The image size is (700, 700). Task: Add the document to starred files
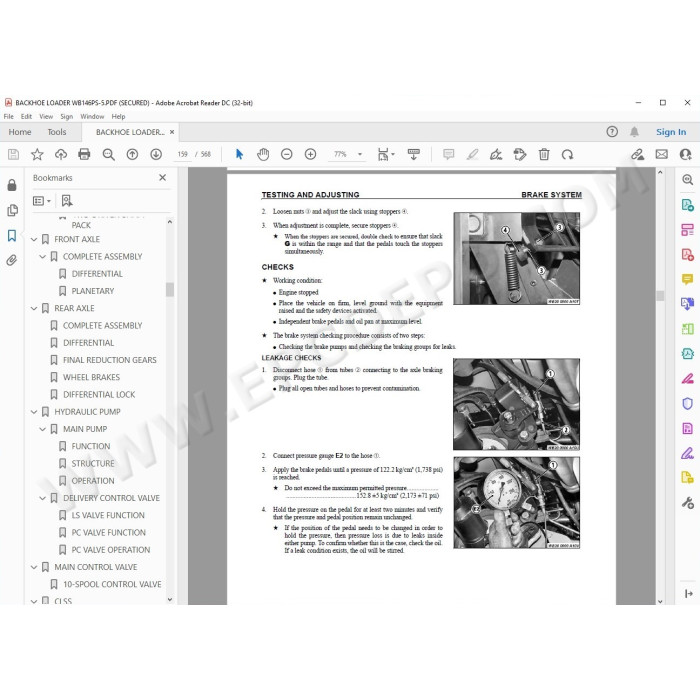click(x=37, y=154)
